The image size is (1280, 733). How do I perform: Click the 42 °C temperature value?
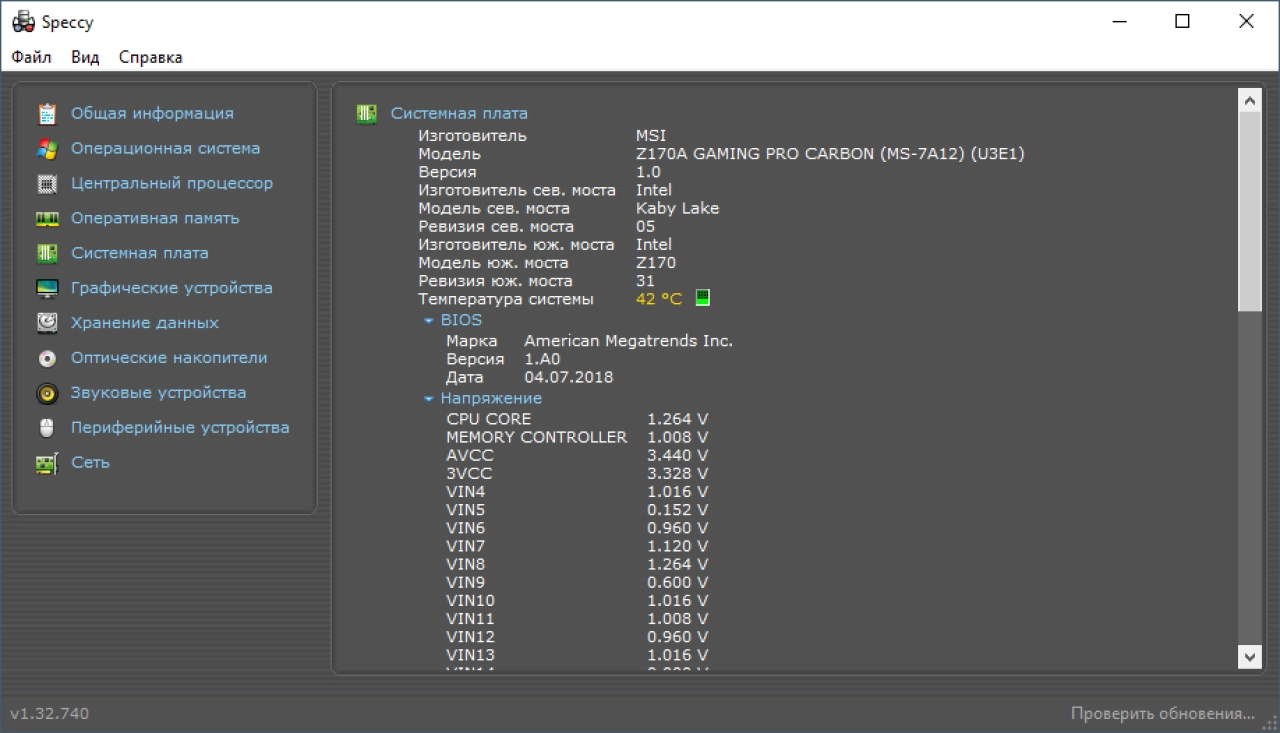coord(659,299)
